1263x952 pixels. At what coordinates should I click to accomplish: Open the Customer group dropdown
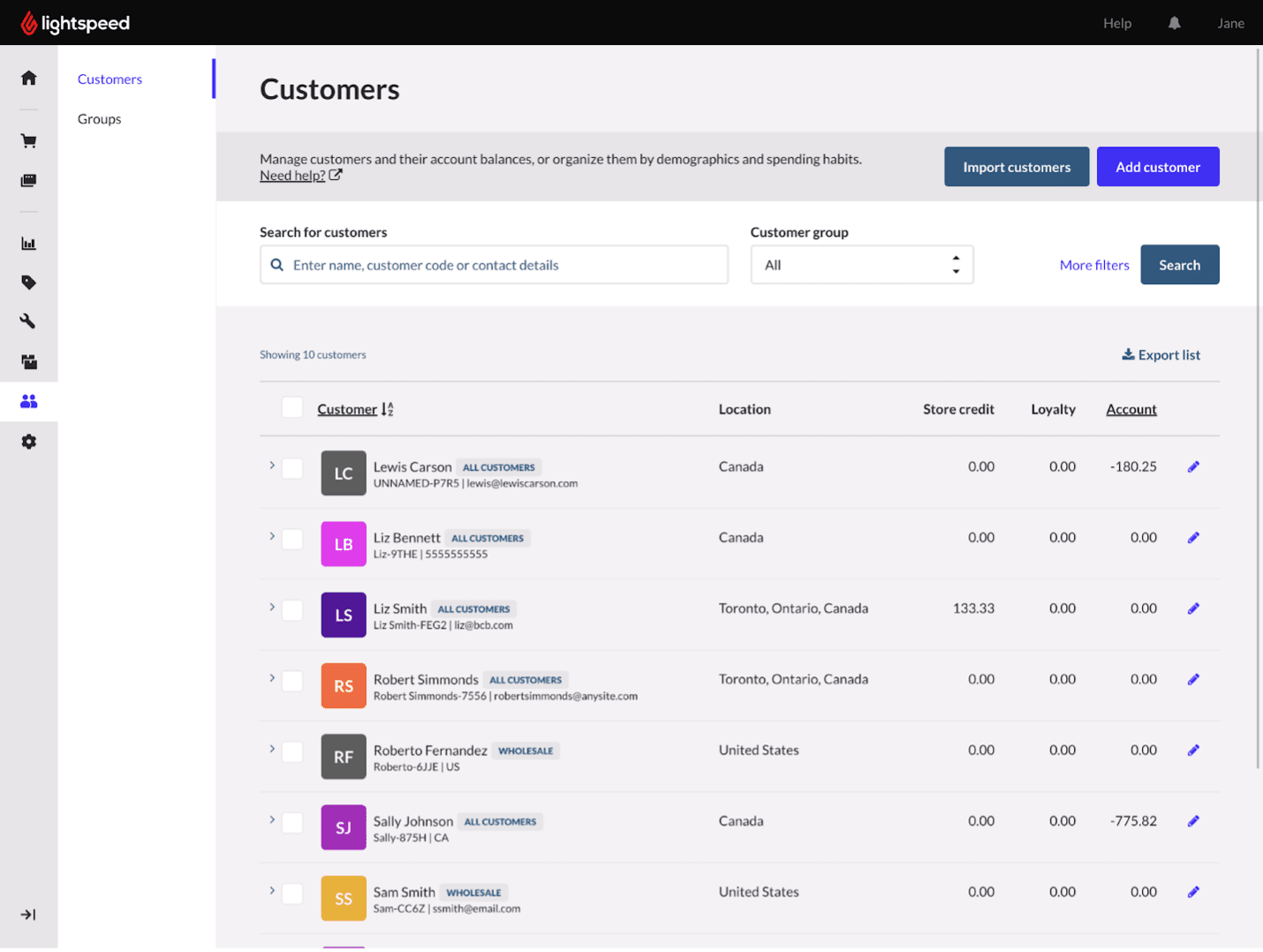[x=861, y=264]
